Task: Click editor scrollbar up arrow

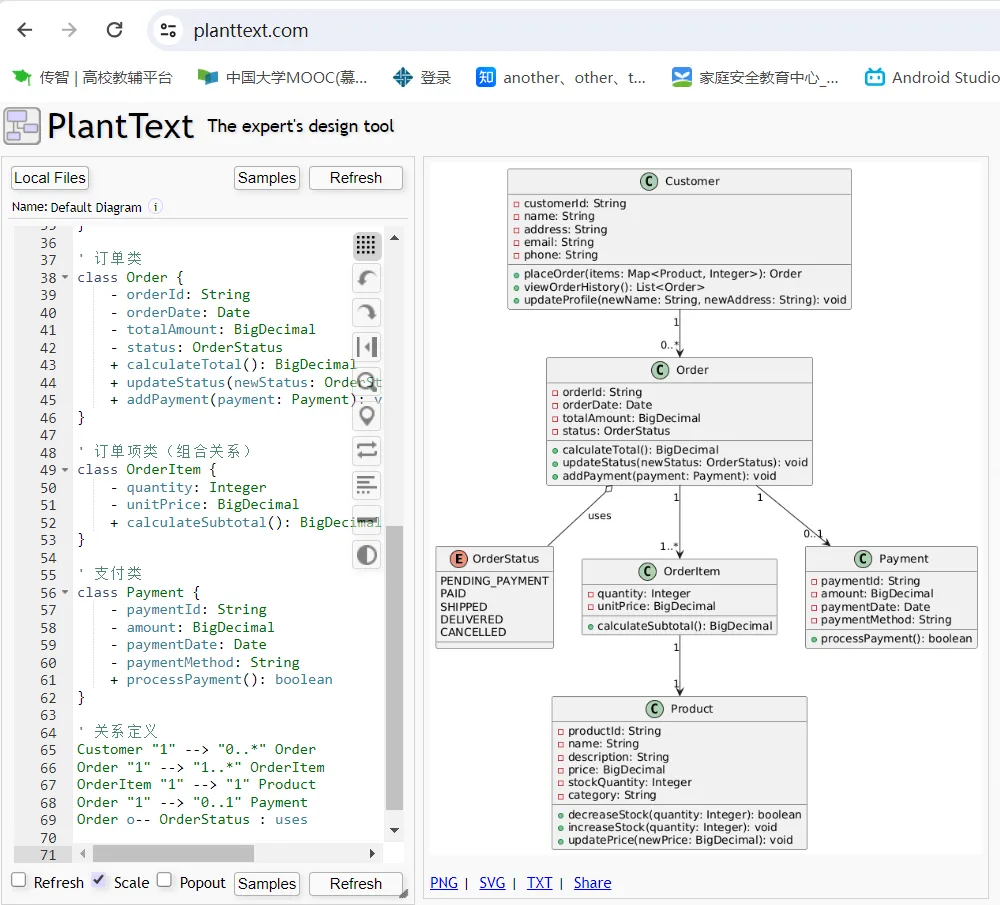Action: pyautogui.click(x=395, y=238)
